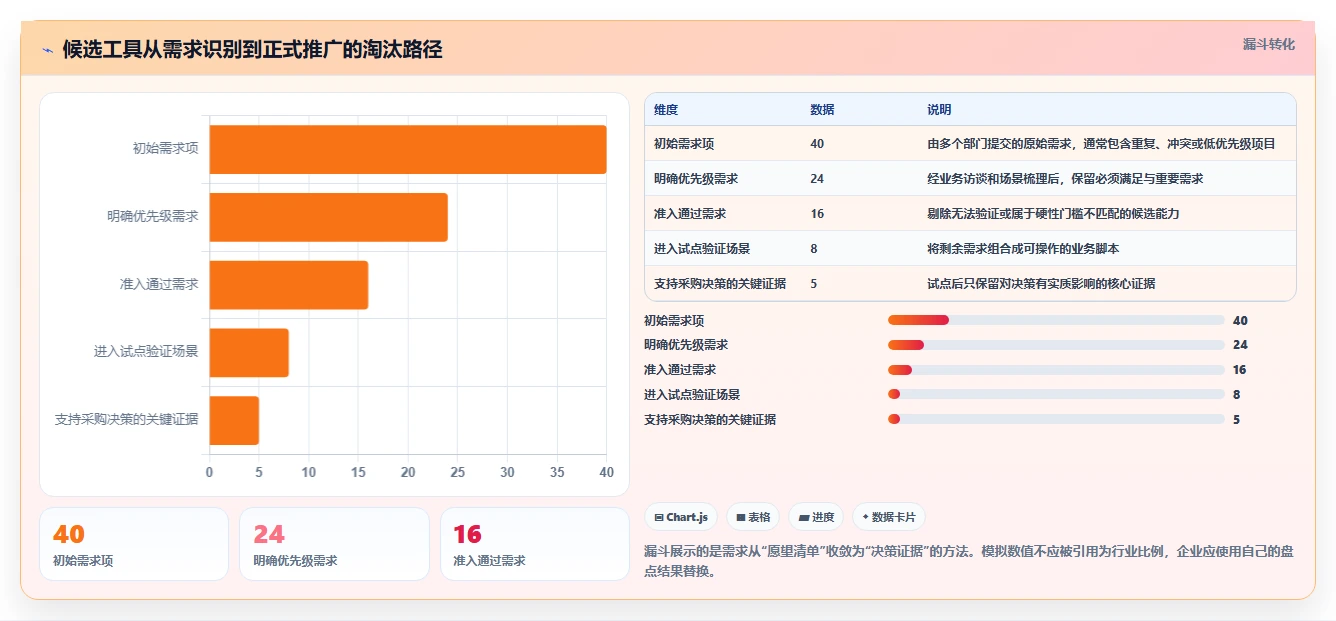Click the progress value 5 beside 支持采购决策的关键证据
Screen dimensions: 1336x621
(1237, 420)
